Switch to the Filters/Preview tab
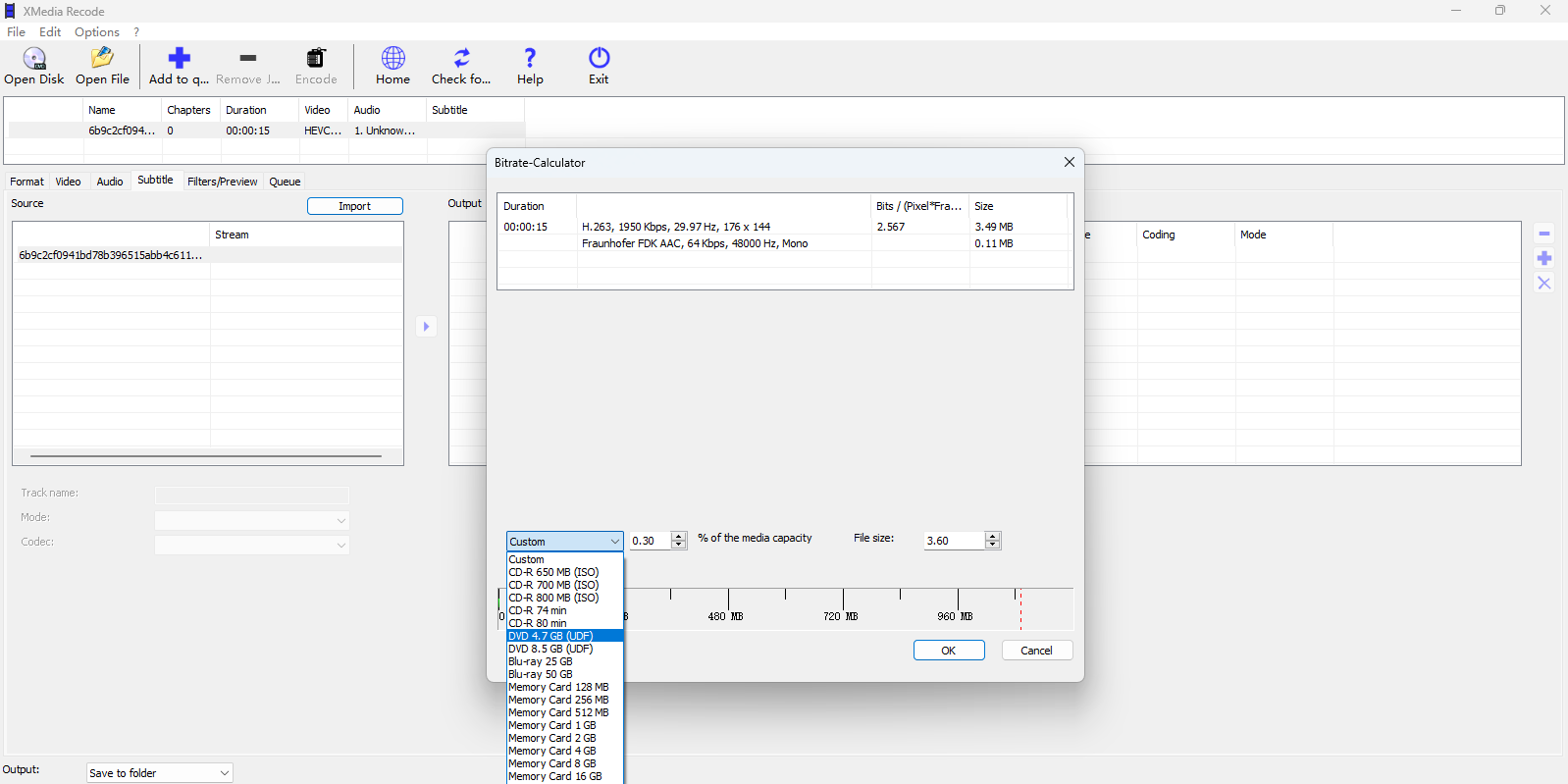 [x=222, y=182]
